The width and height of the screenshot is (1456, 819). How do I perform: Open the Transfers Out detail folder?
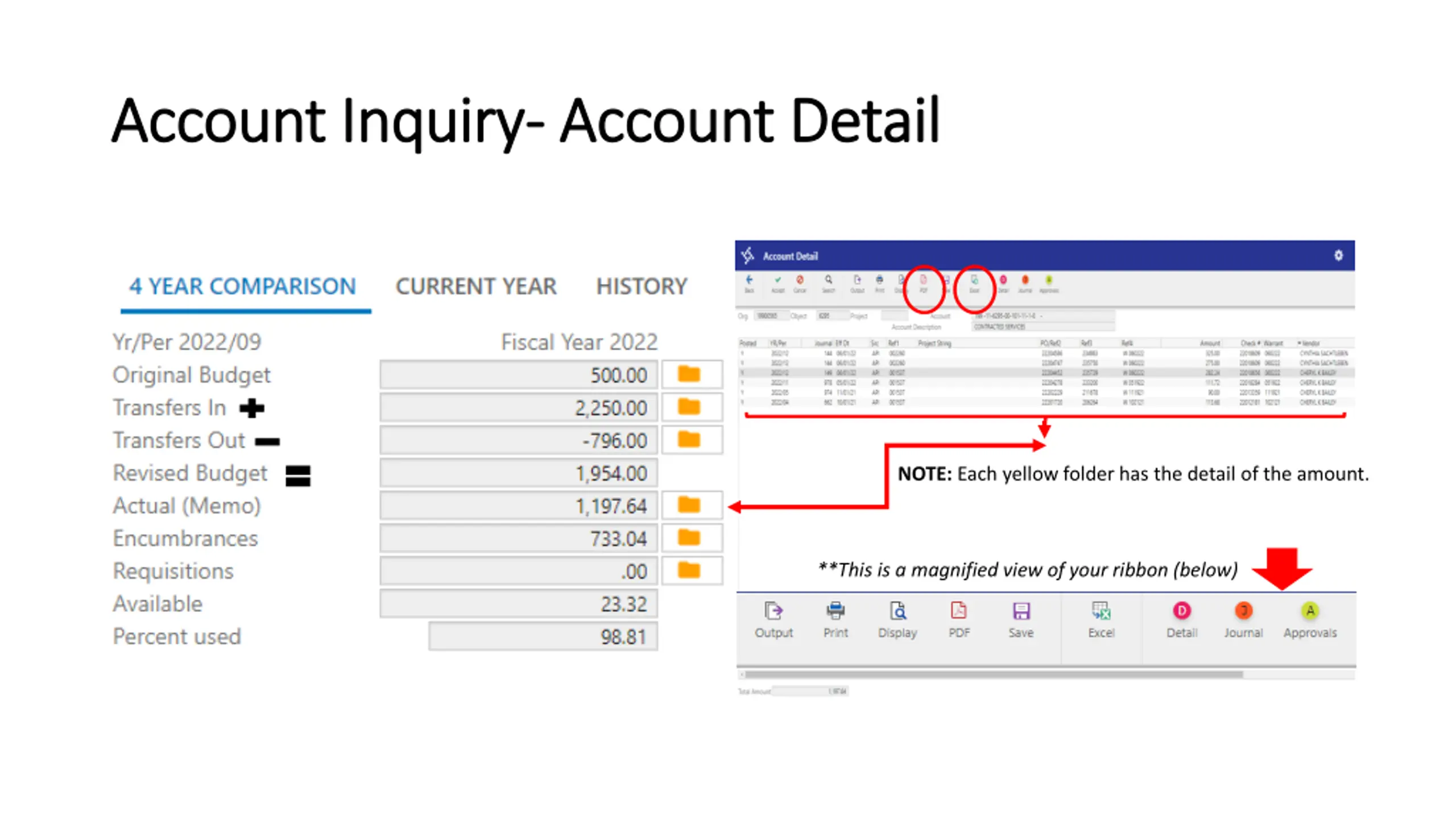pyautogui.click(x=692, y=440)
